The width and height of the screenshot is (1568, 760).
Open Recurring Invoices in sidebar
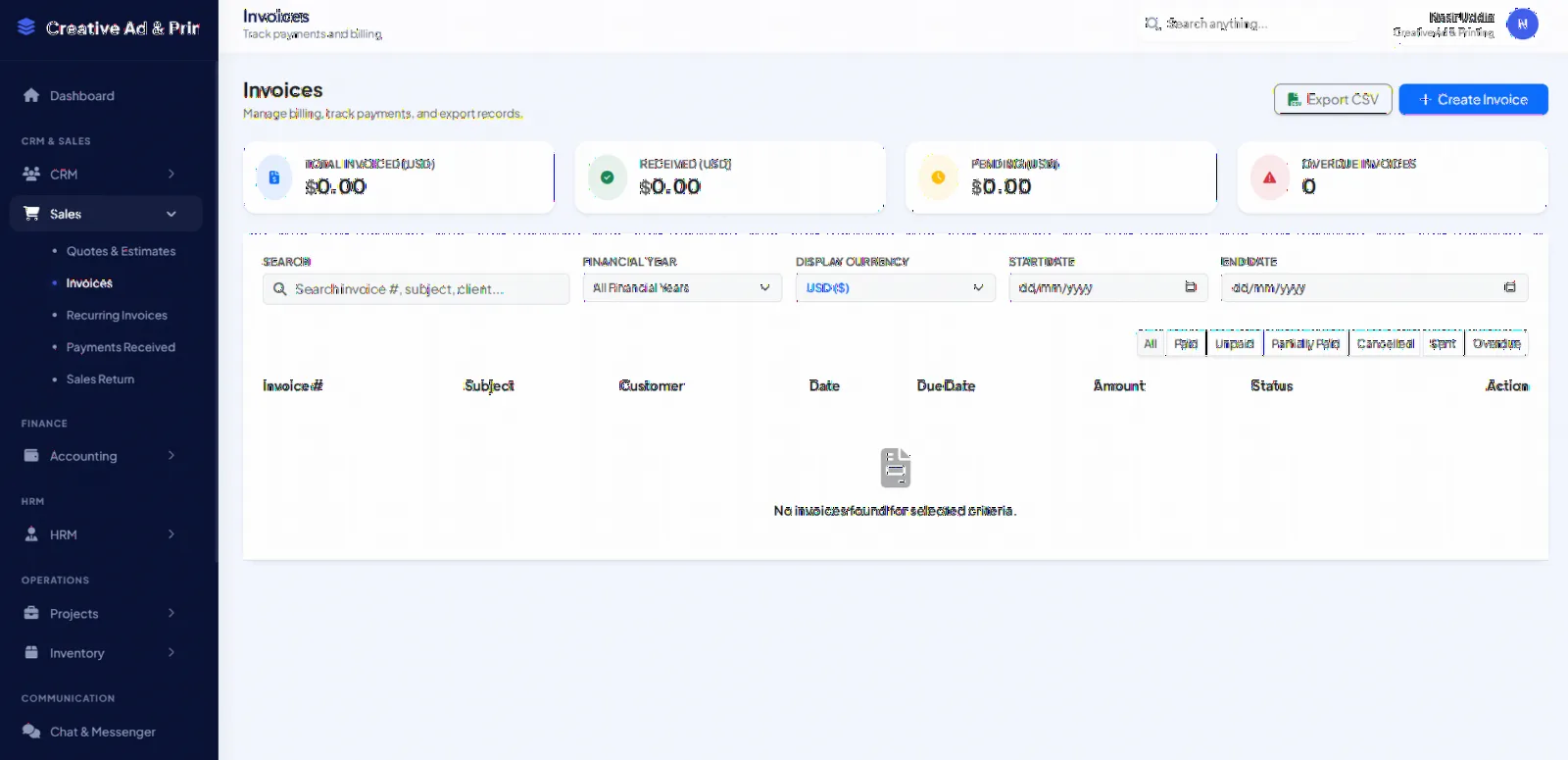(117, 315)
